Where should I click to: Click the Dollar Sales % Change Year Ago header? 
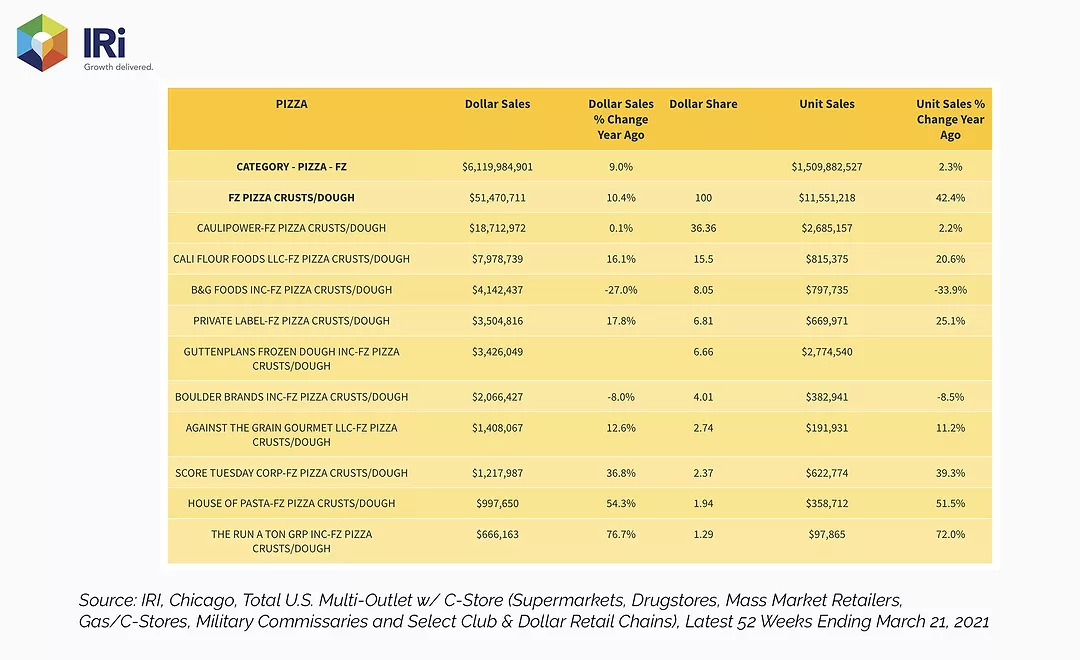coord(621,119)
